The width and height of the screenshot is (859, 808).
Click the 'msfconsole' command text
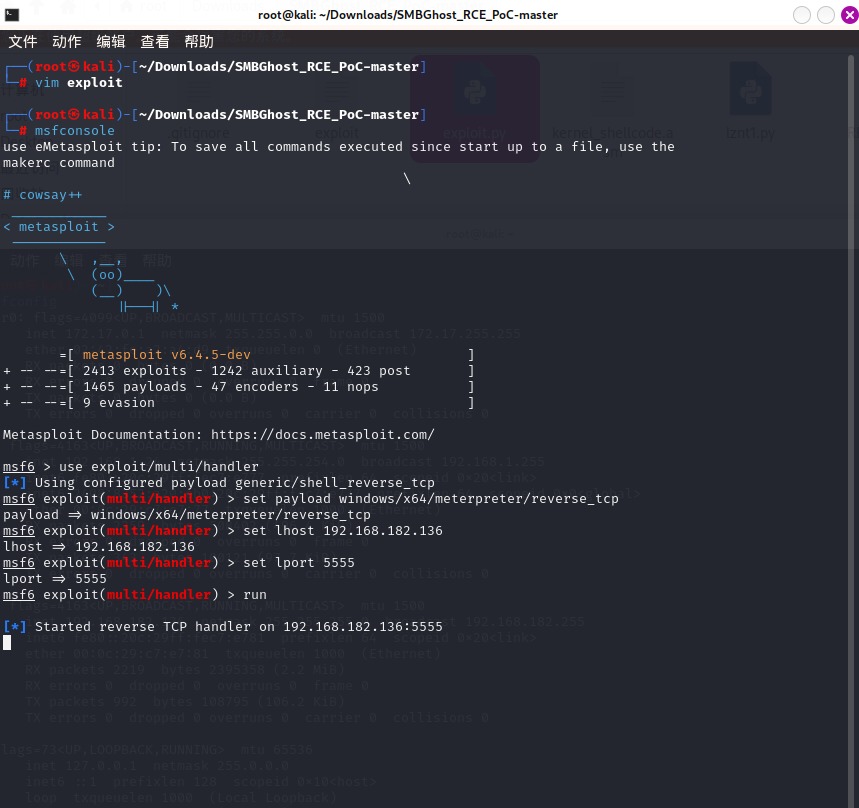tap(75, 131)
